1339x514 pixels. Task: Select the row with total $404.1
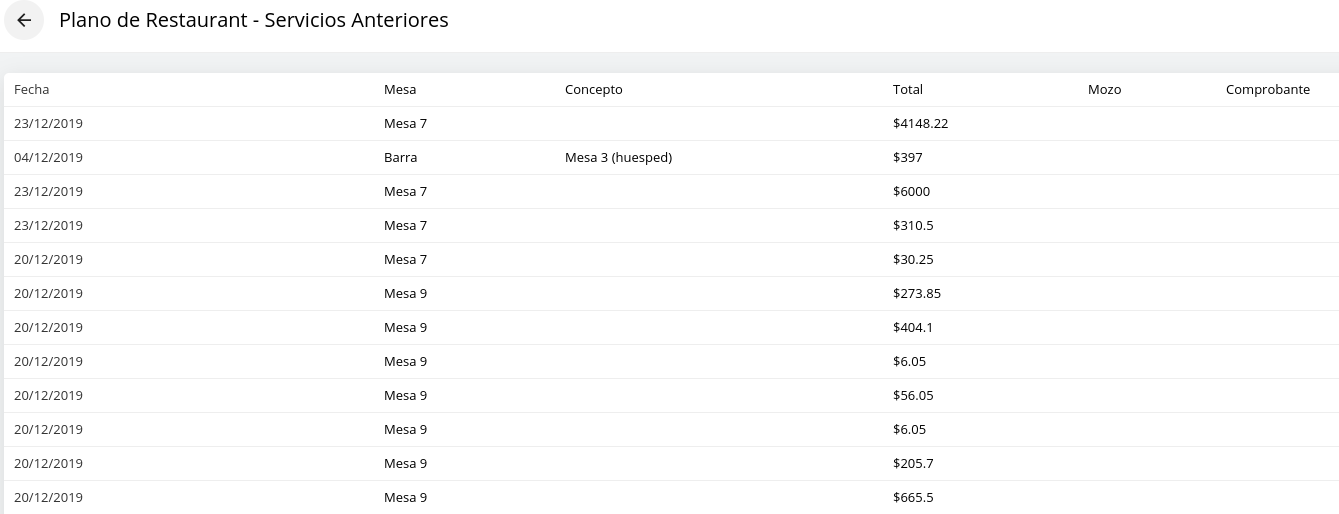click(x=913, y=328)
